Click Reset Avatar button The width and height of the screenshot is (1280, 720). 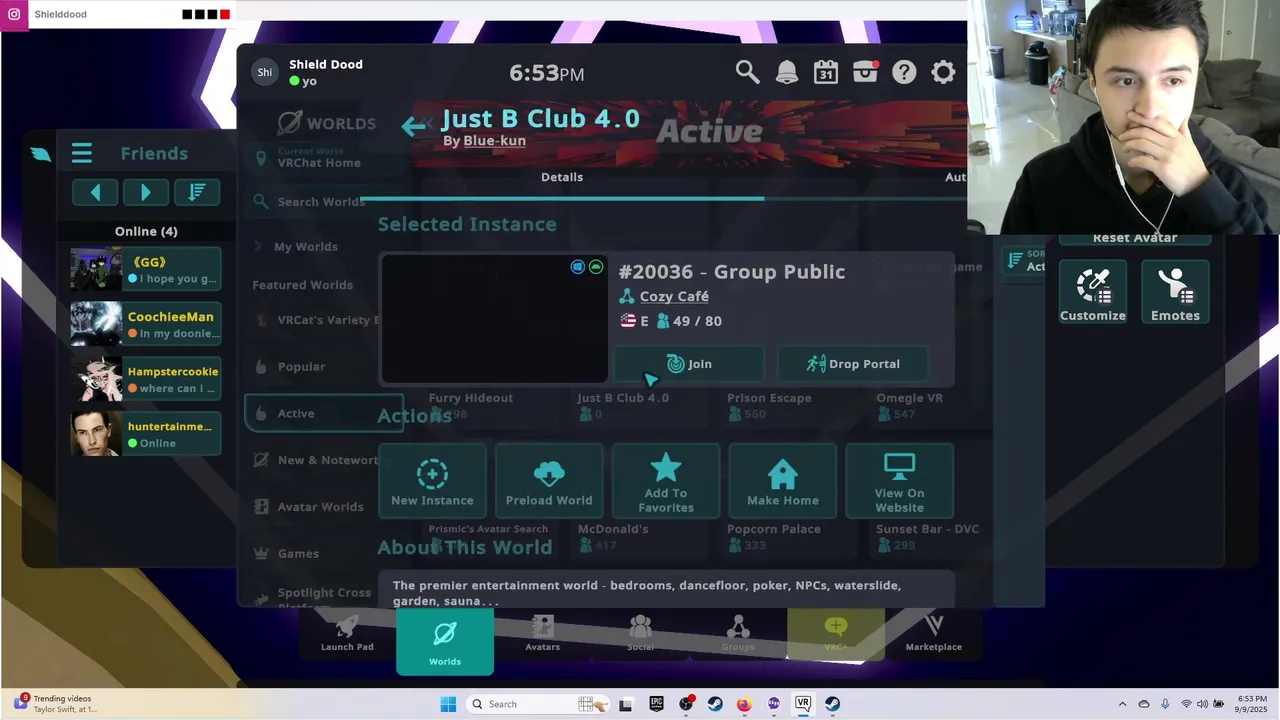(x=1134, y=238)
